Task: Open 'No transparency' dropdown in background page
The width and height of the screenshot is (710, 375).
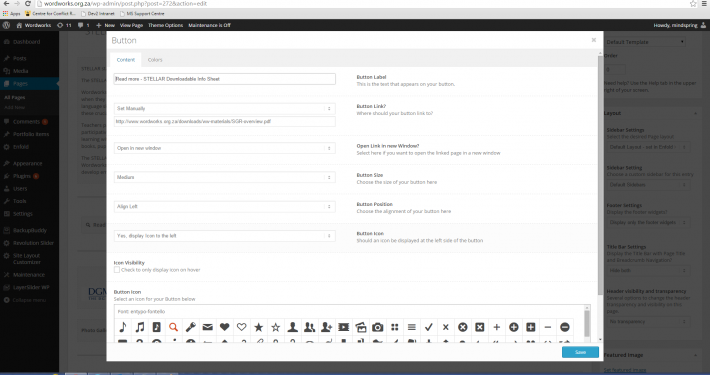Action: pos(648,322)
